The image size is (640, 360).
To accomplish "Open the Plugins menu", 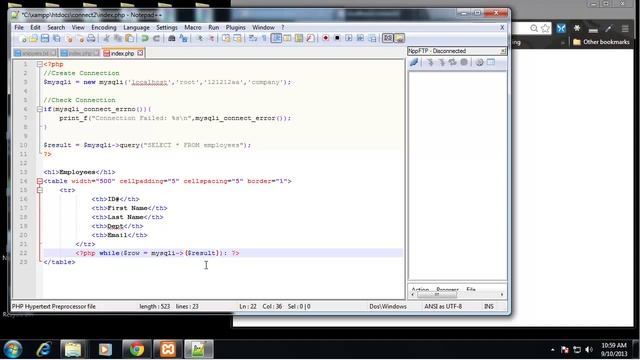I will (x=236, y=27).
